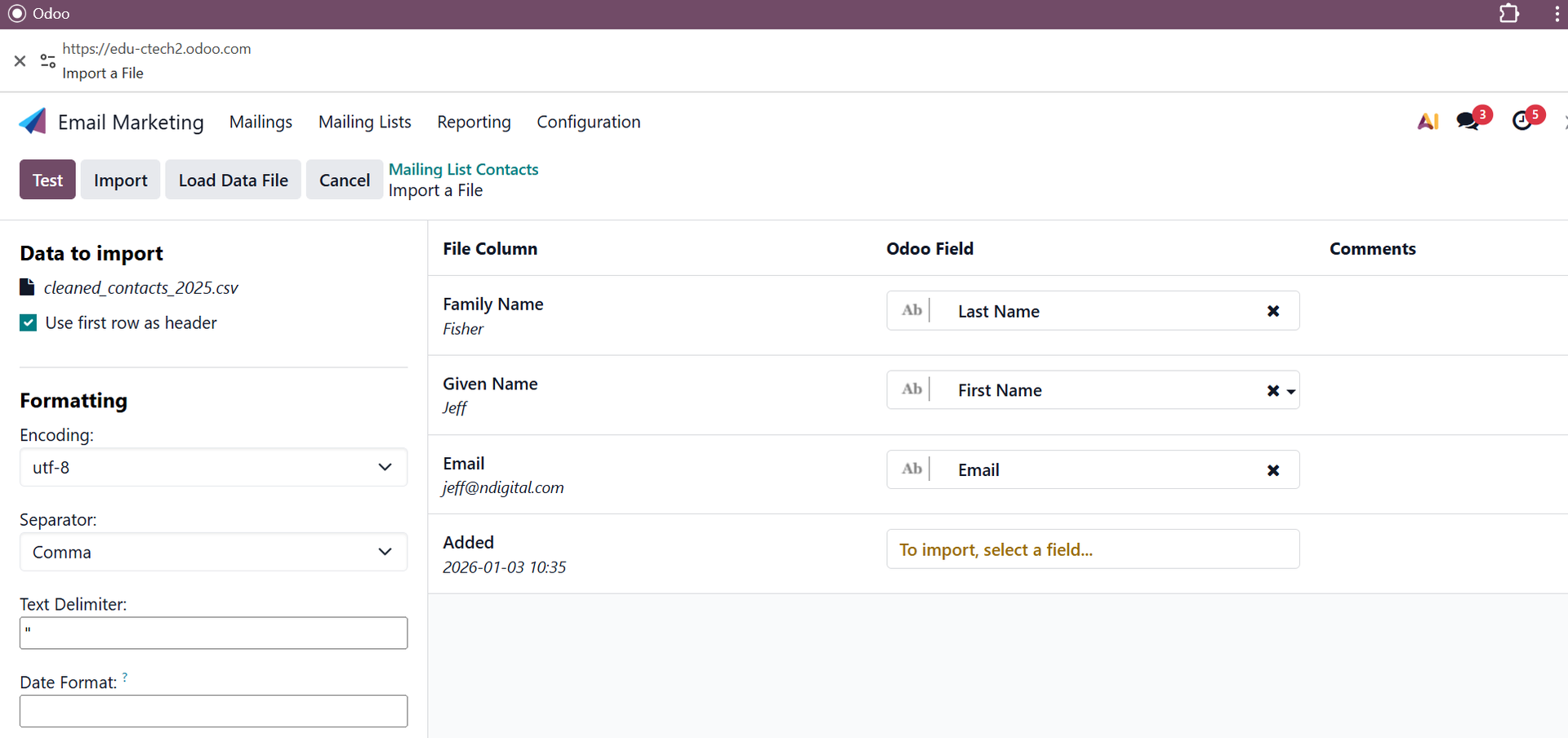Screen dimensions: 1568x738
Task: Open the Mailing Lists menu
Action: pos(364,122)
